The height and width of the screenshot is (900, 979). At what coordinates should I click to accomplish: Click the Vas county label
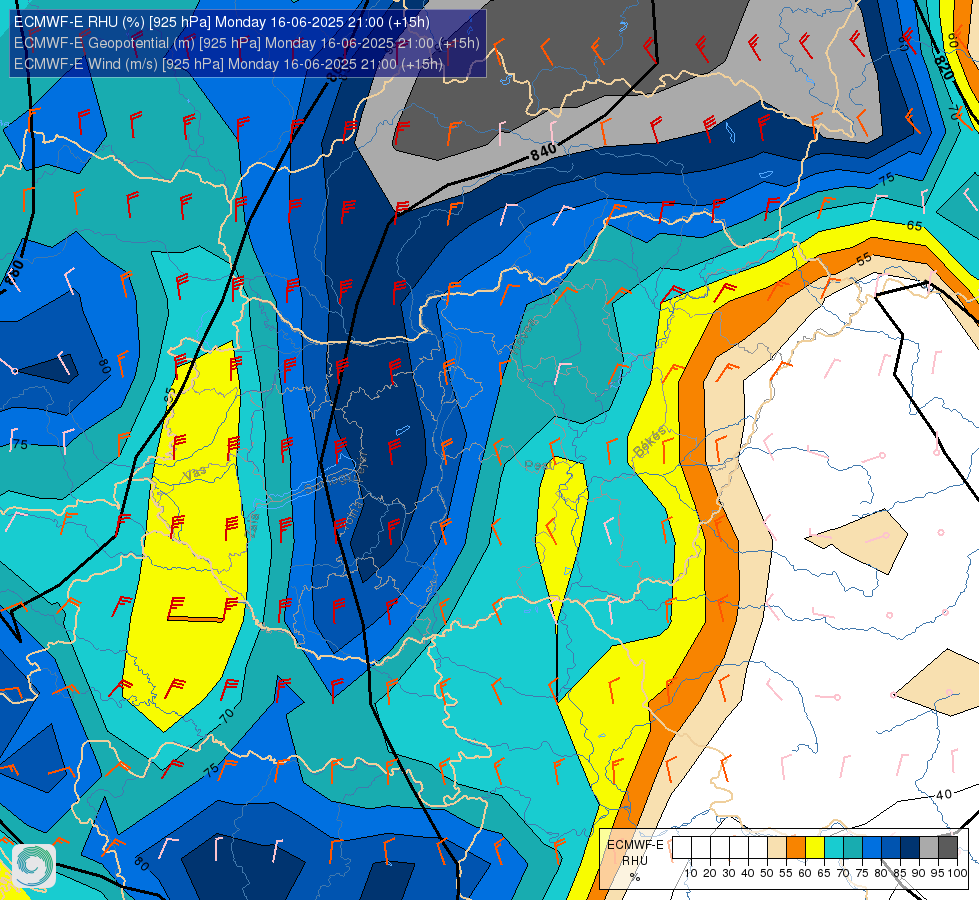point(195,473)
